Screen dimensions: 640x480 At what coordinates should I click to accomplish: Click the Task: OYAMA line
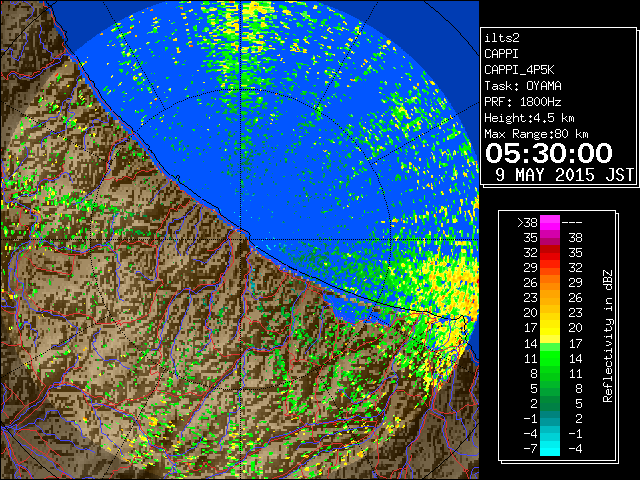[523, 86]
